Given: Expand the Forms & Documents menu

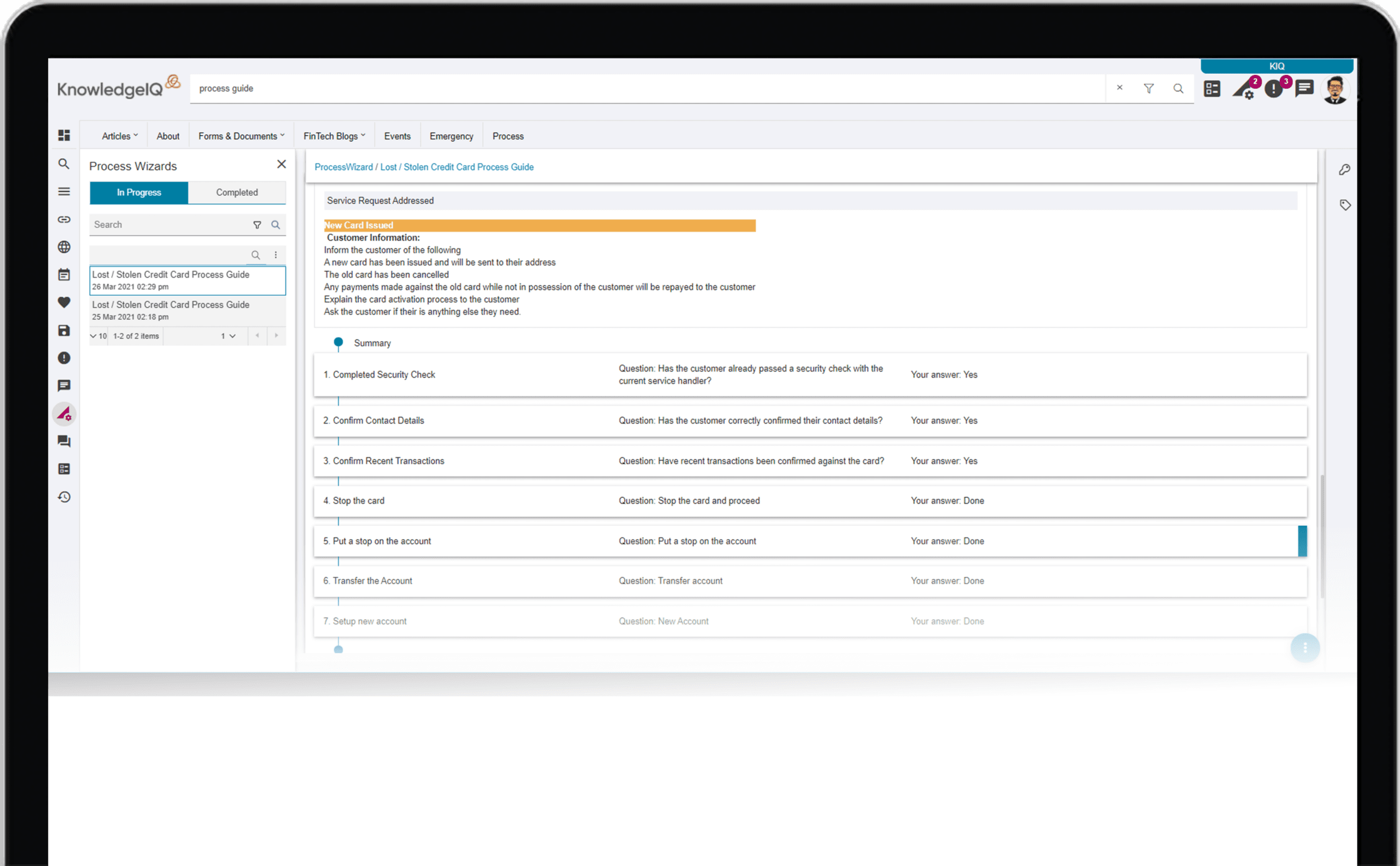Looking at the screenshot, I should click(x=241, y=136).
